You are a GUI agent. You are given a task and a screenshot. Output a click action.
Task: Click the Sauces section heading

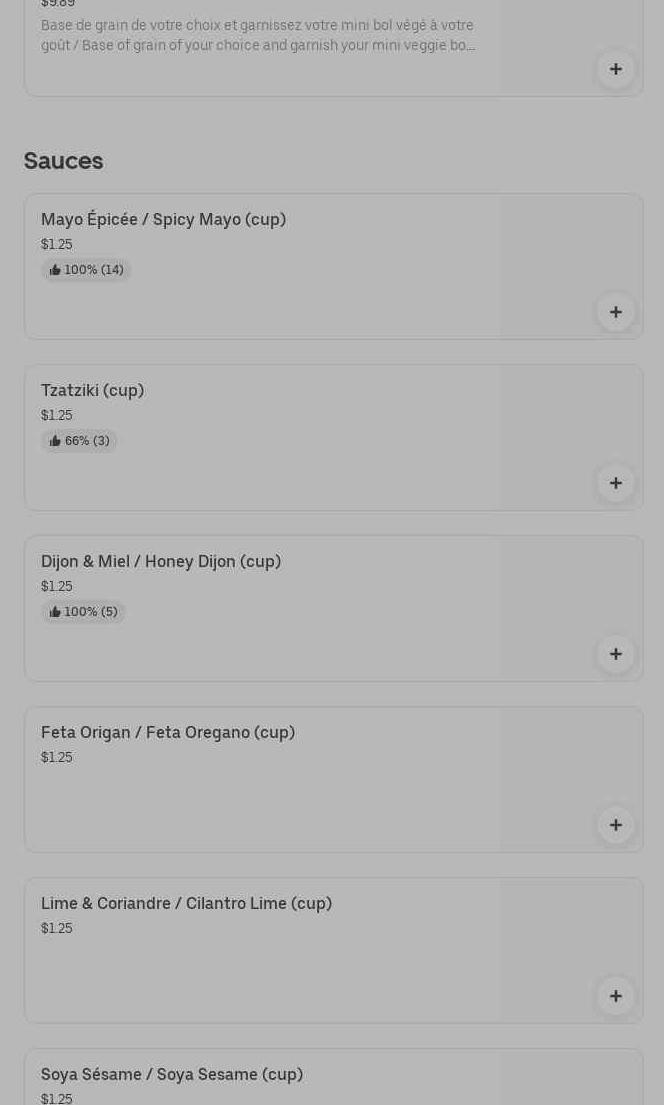coord(63,160)
